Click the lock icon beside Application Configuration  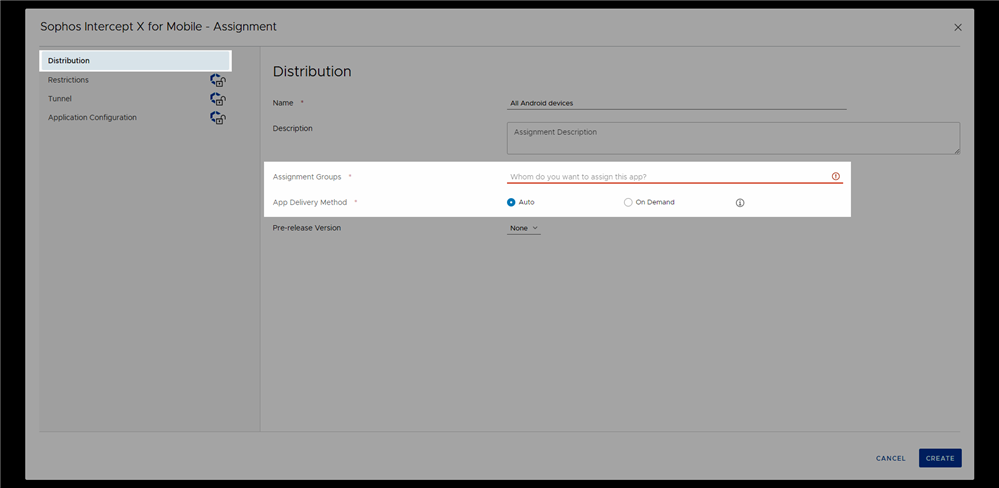(218, 118)
